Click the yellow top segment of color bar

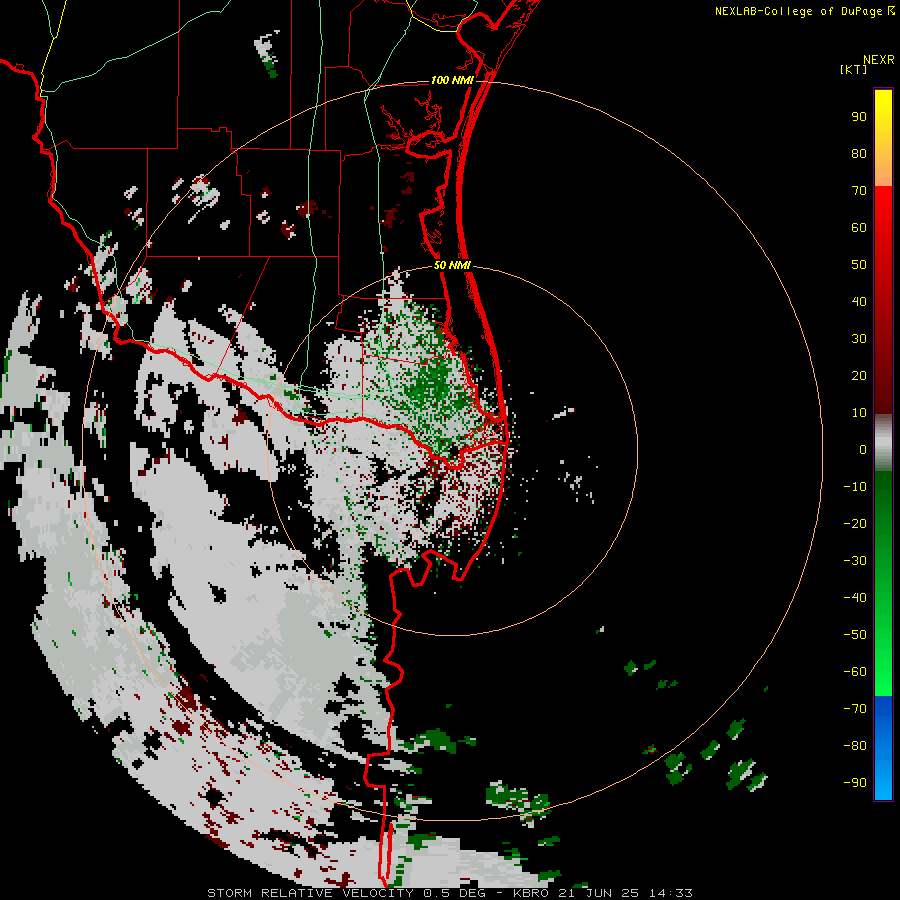tap(883, 138)
